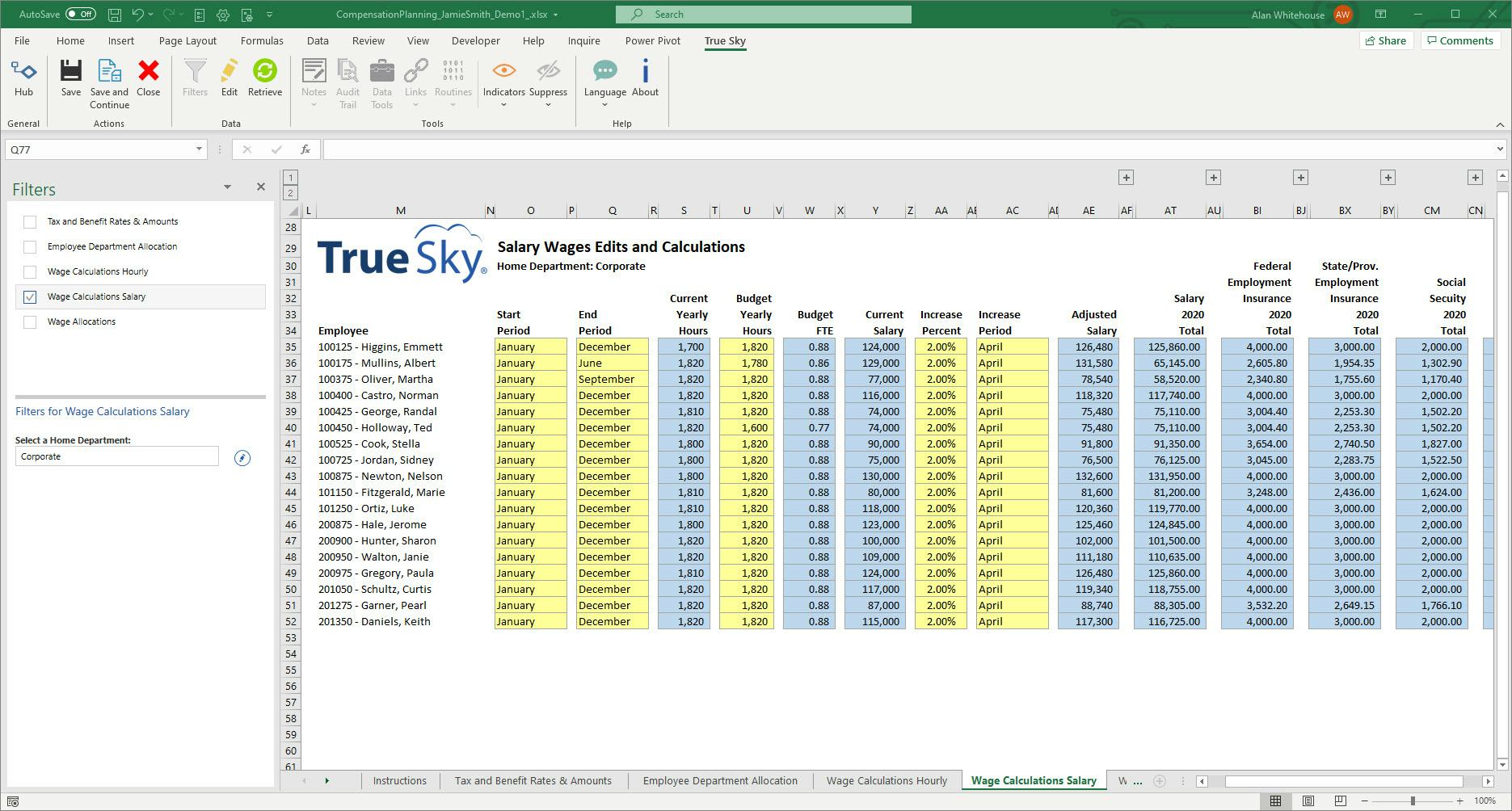
Task: Enable the Wage Calculations Hourly filter checkbox
Action: coord(30,271)
